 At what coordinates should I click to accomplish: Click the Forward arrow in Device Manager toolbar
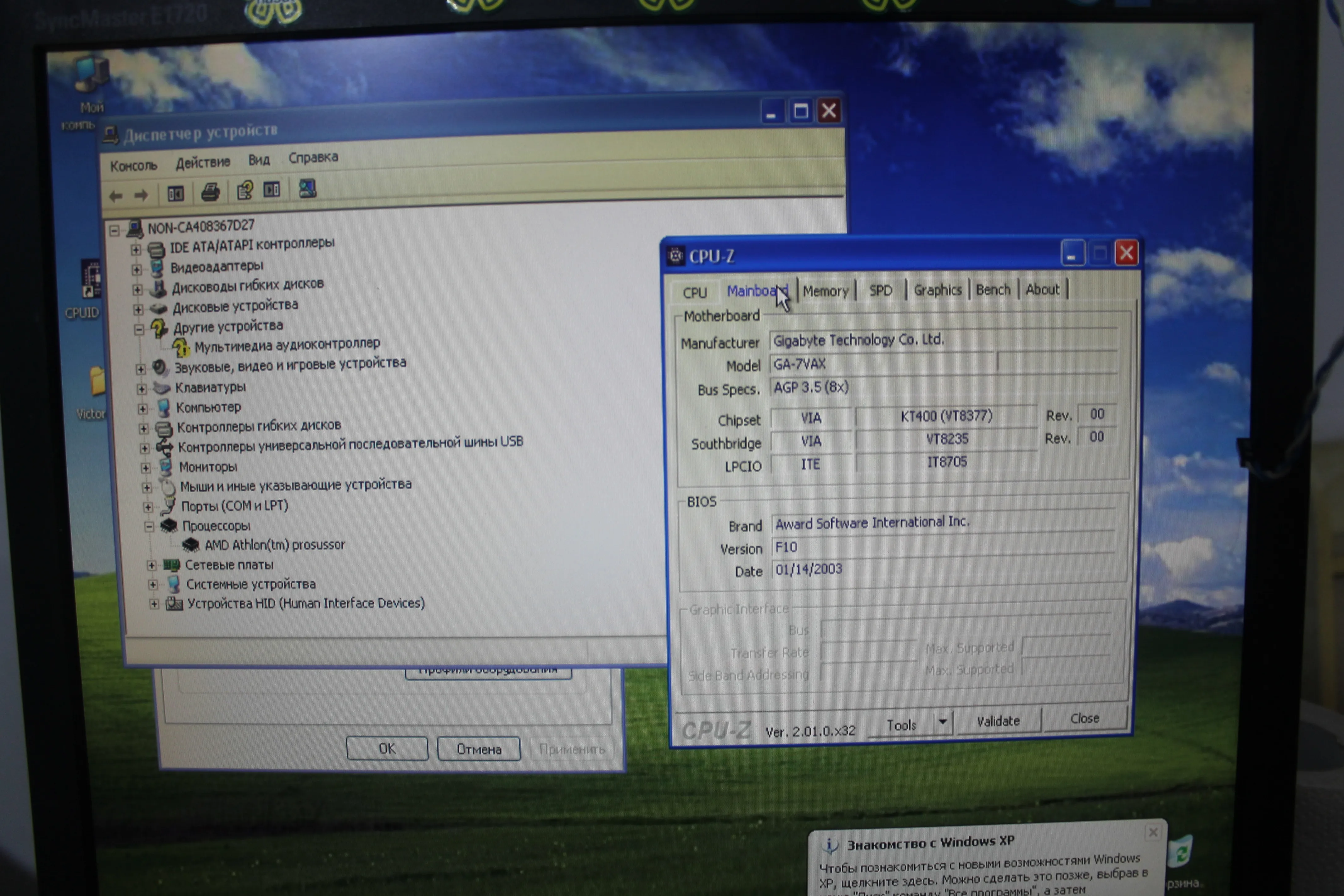(141, 195)
